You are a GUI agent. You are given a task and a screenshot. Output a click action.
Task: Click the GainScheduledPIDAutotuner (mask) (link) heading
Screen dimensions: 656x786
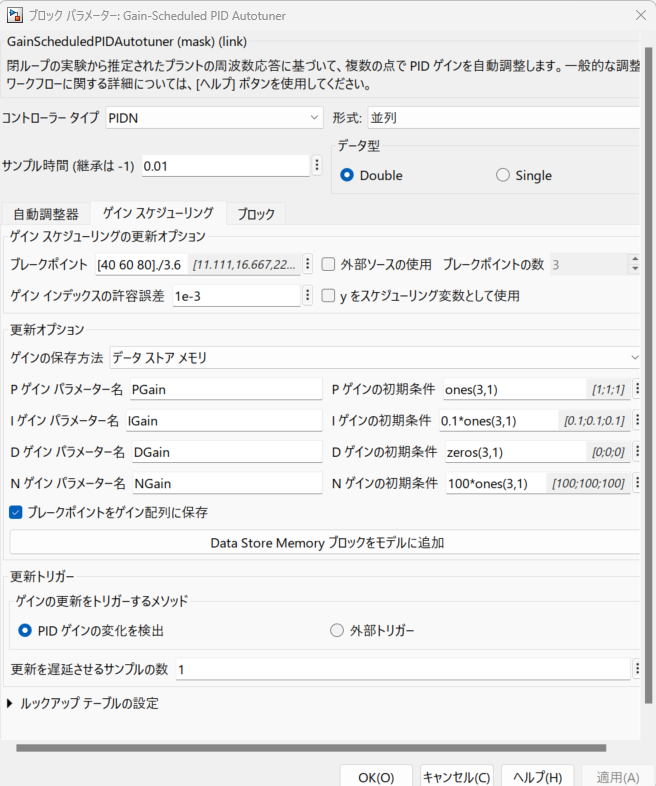[x=127, y=41]
